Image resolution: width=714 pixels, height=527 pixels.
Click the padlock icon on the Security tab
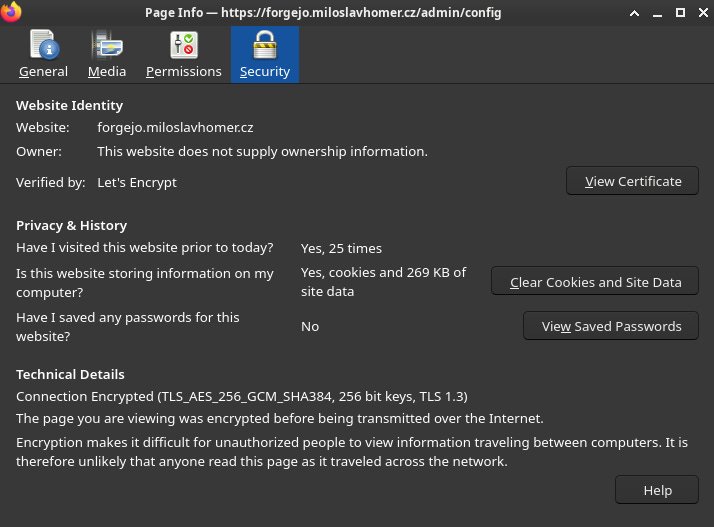265,45
